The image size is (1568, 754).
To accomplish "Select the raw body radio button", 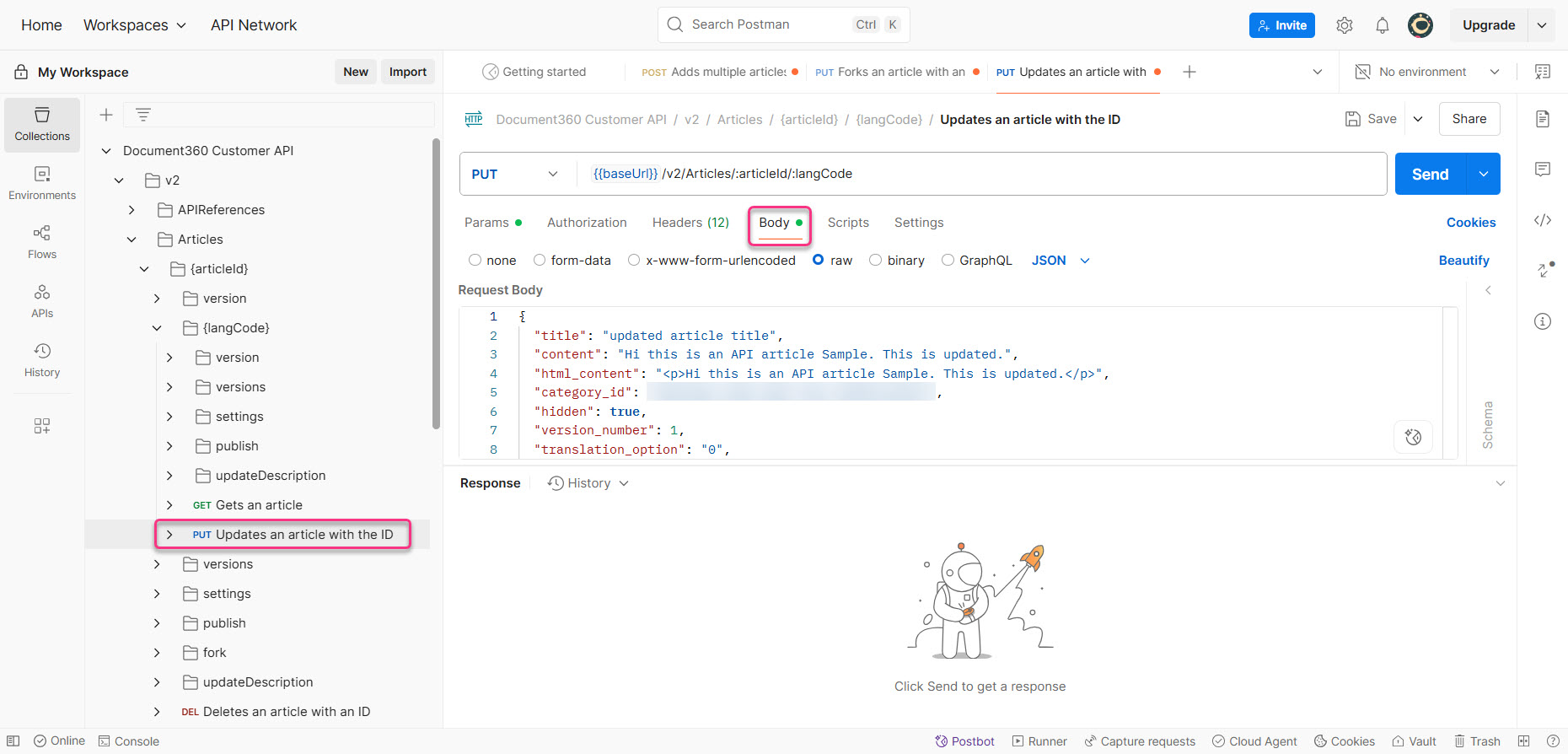I will [x=818, y=261].
